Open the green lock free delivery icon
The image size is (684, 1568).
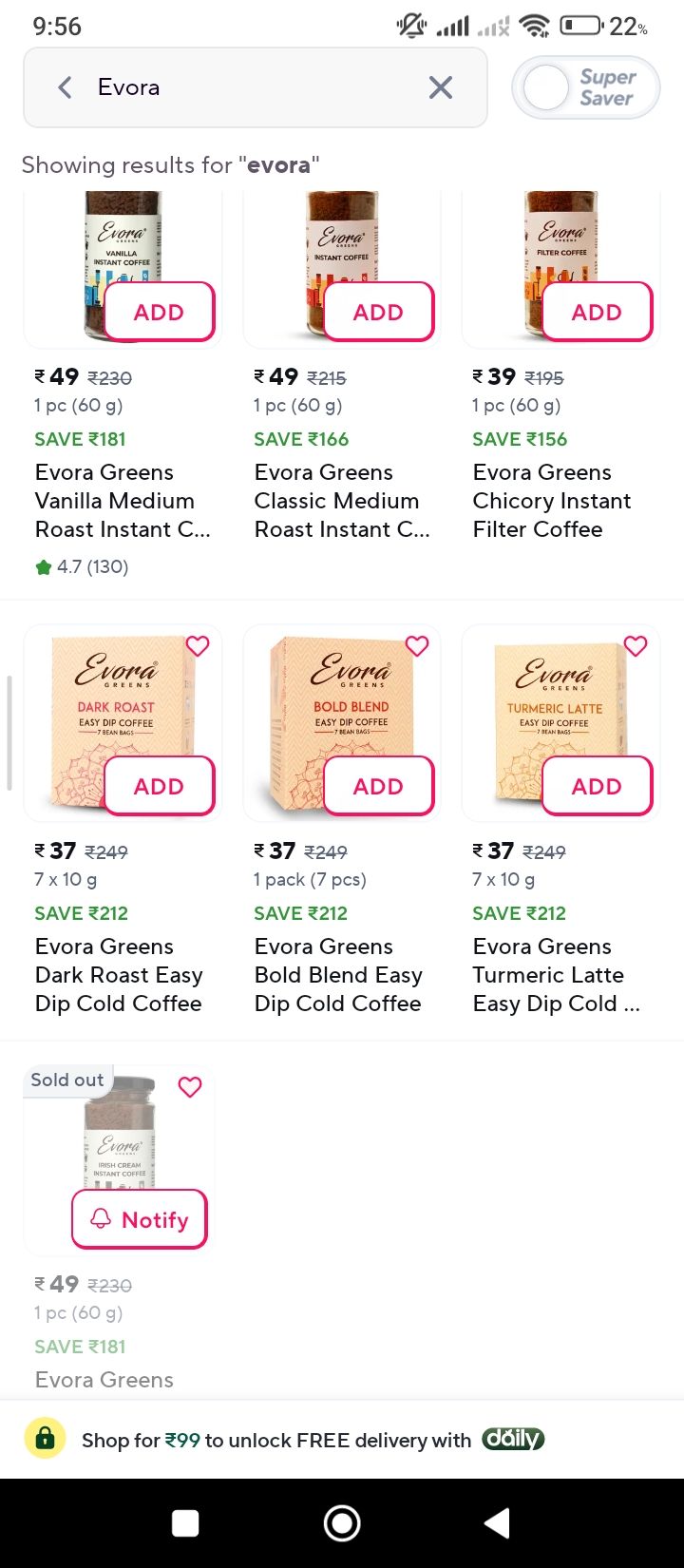click(45, 1439)
